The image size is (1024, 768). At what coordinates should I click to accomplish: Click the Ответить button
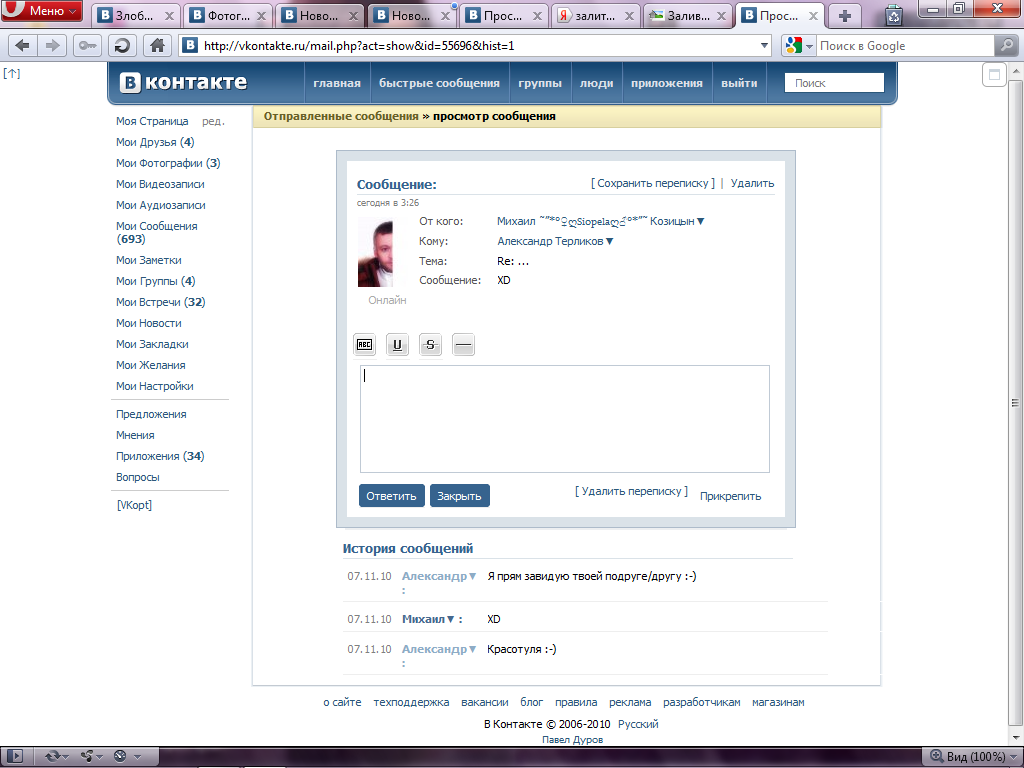391,496
